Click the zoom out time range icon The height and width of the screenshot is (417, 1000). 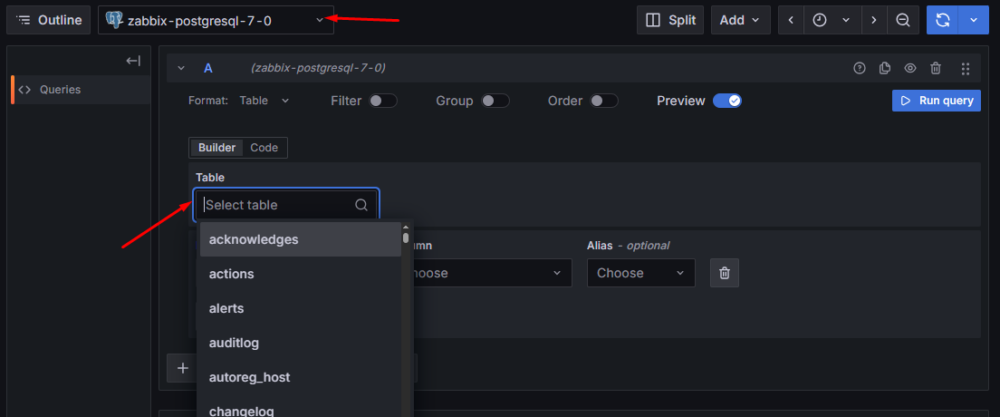coord(903,20)
